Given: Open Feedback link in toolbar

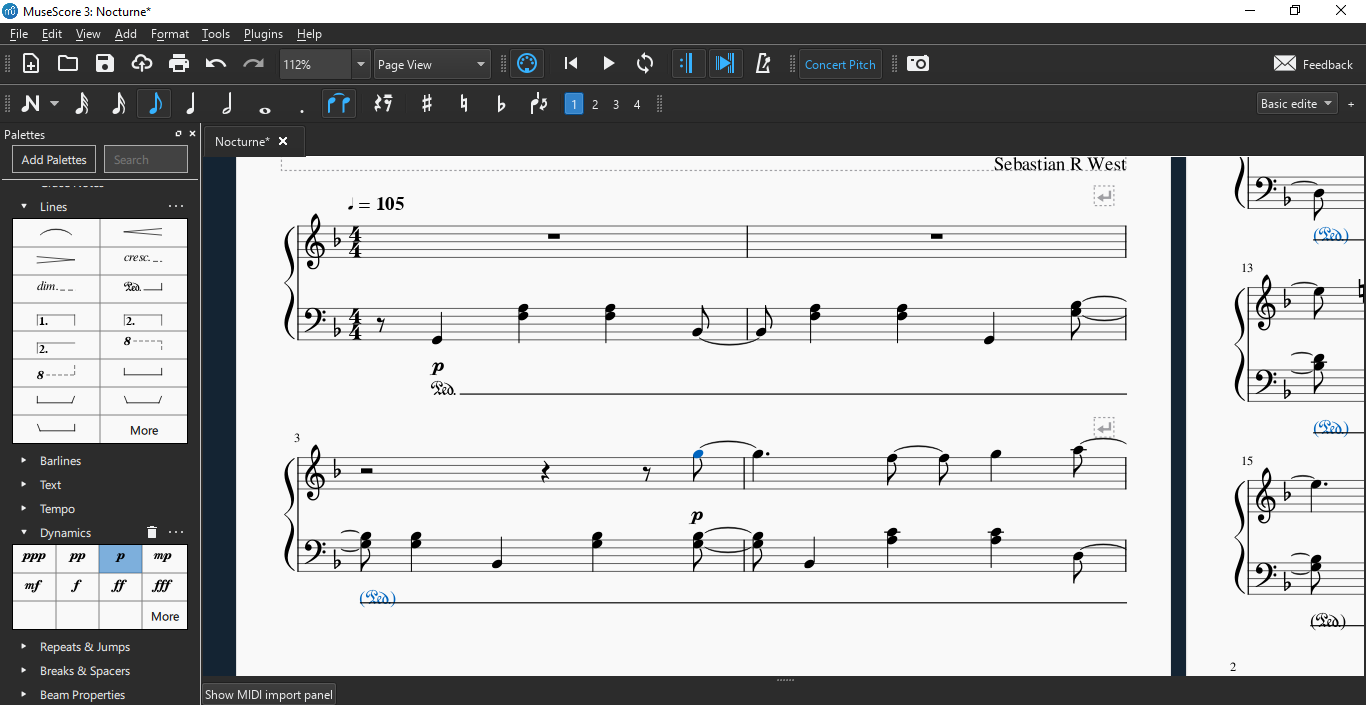Looking at the screenshot, I should (1313, 64).
